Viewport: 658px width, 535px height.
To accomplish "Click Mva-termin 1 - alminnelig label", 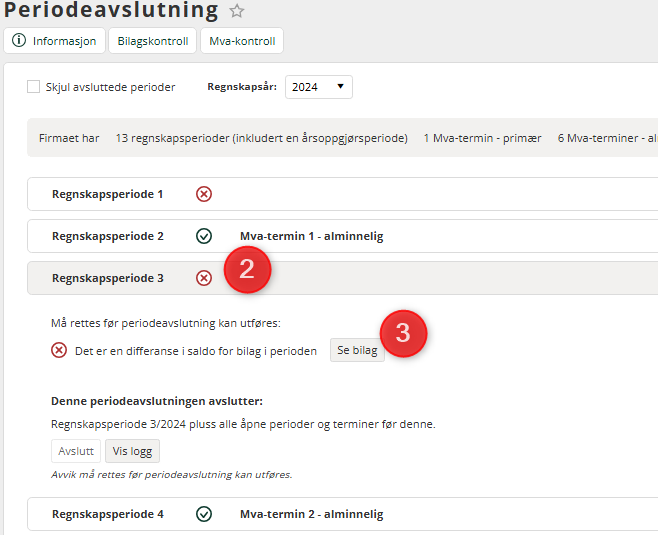I will 311,236.
